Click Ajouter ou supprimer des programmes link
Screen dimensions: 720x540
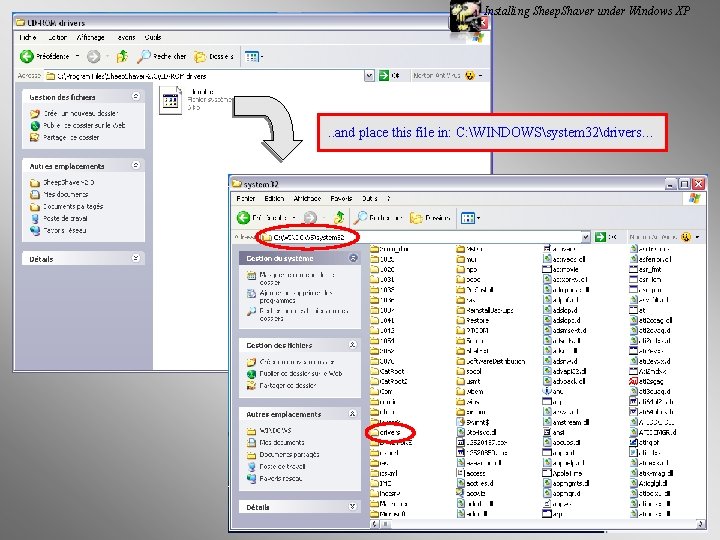click(290, 297)
